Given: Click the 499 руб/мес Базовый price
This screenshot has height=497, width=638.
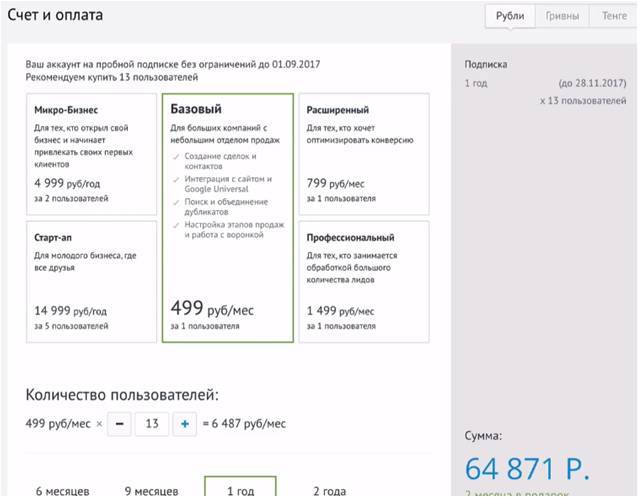Looking at the screenshot, I should coord(213,307).
